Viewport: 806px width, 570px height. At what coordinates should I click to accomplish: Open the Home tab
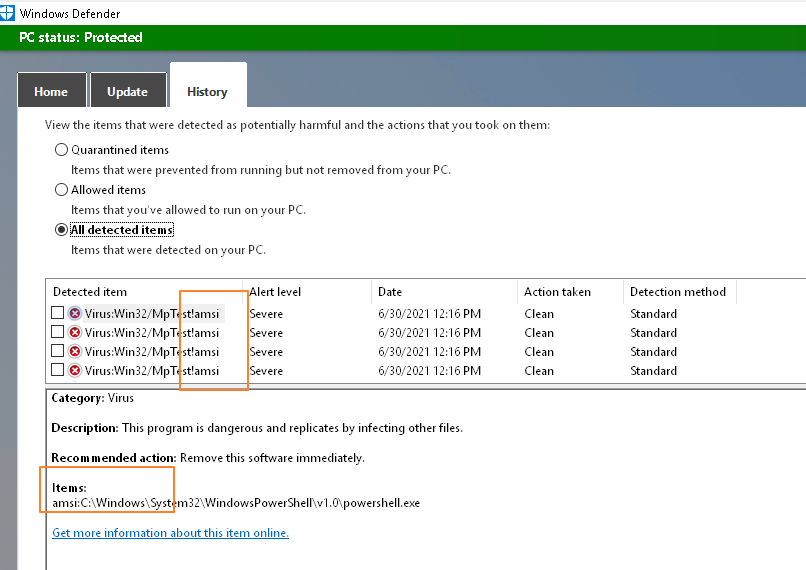tap(51, 90)
